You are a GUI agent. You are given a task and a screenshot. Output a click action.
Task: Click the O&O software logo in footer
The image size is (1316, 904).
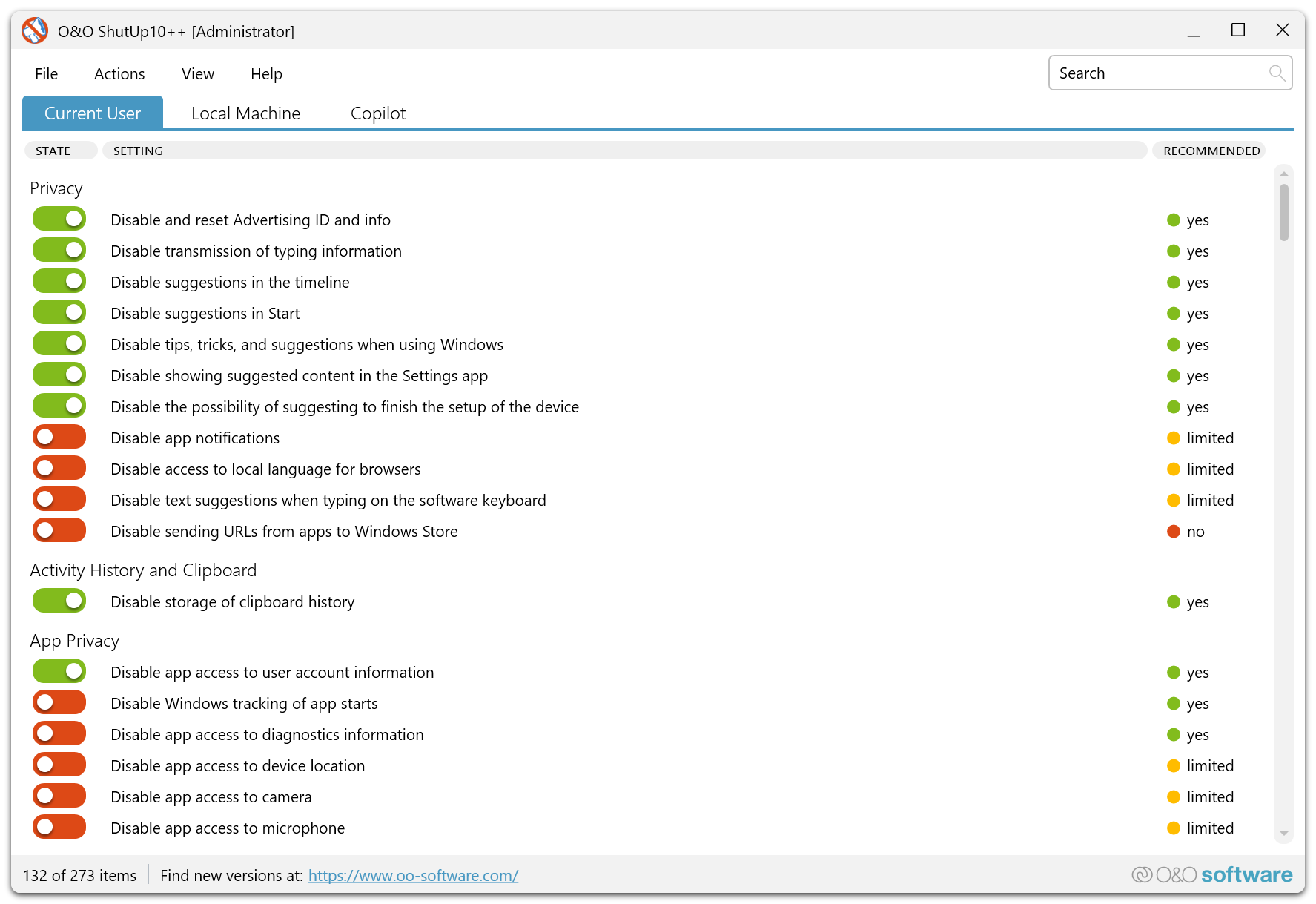pyautogui.click(x=1211, y=875)
